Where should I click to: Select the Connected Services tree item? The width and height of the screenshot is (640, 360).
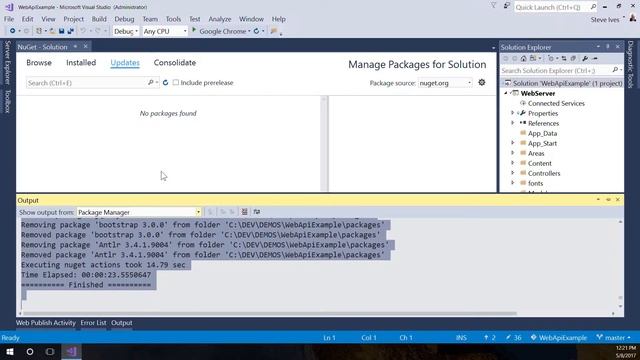point(556,103)
